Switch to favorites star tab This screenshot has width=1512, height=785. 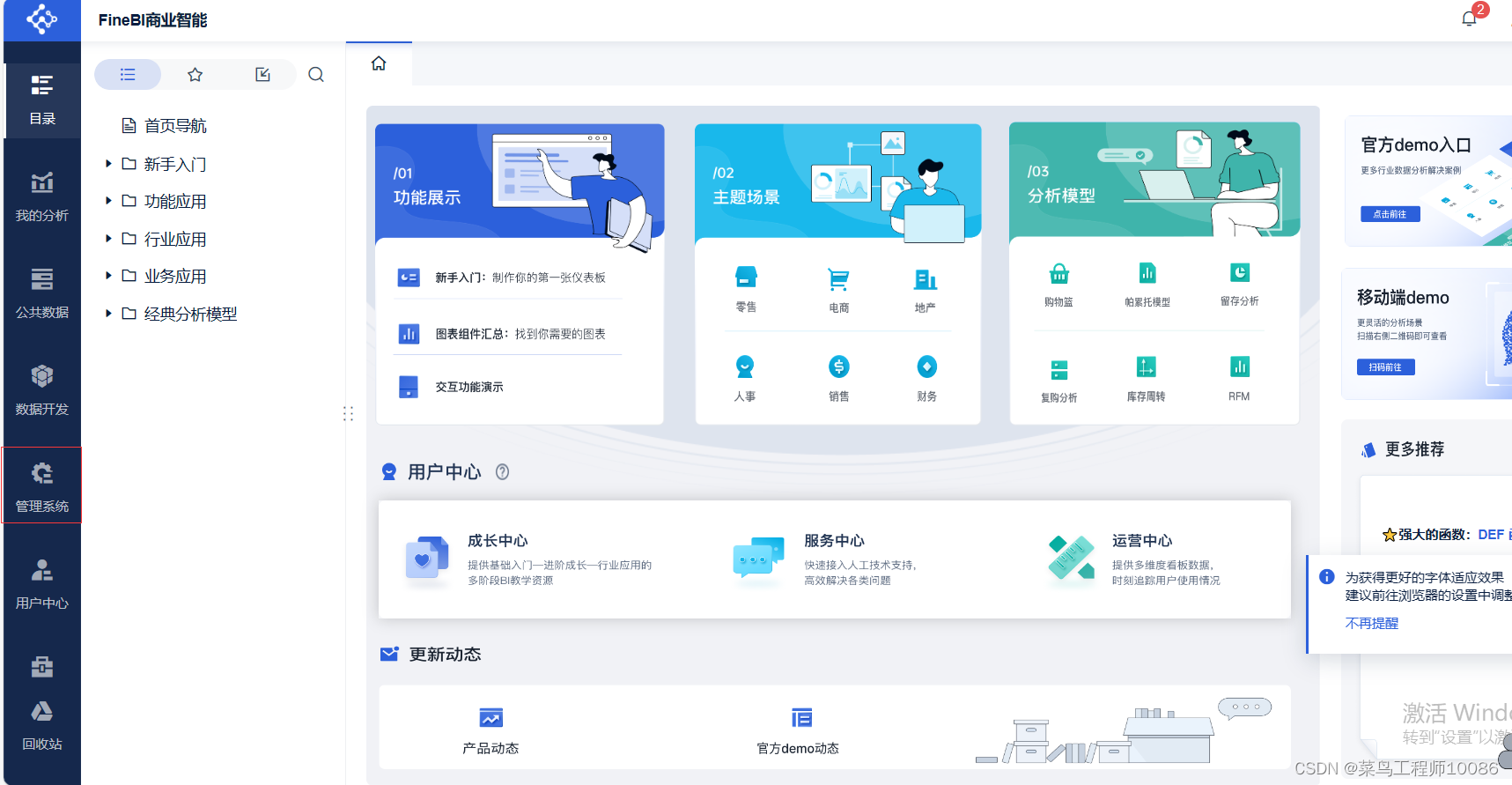[x=195, y=75]
